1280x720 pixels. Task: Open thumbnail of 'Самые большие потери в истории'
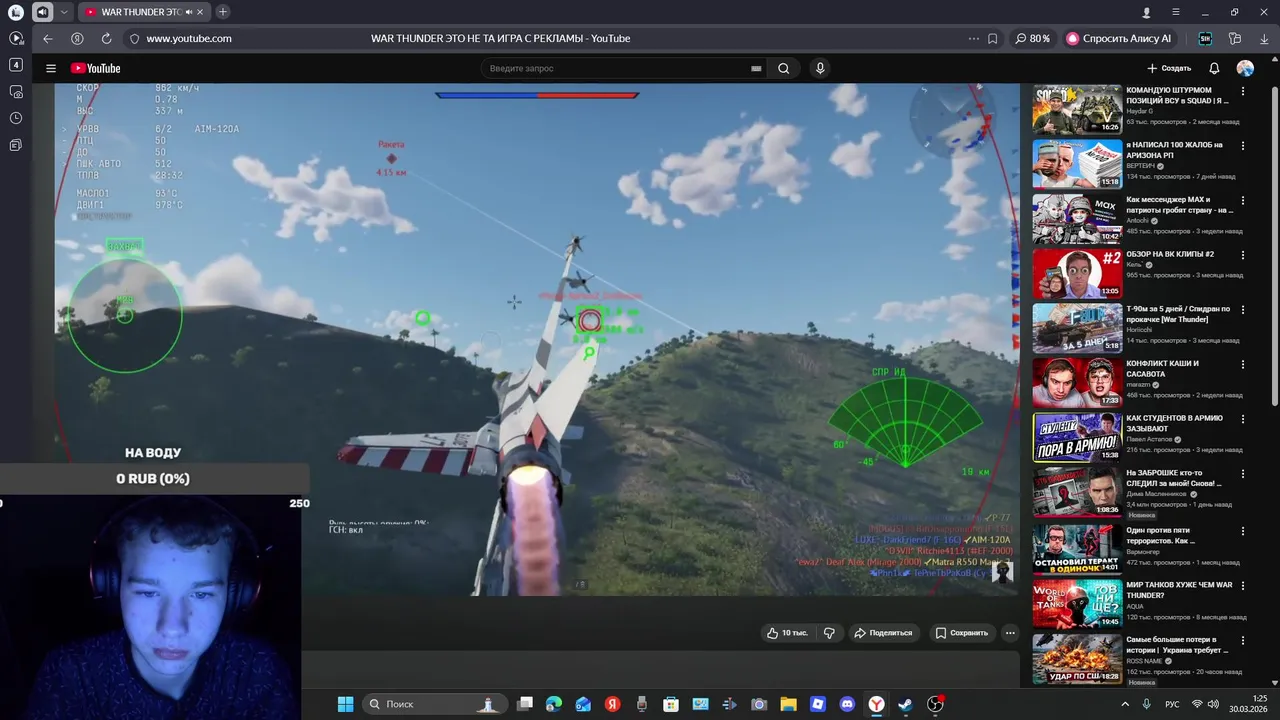click(x=1077, y=658)
